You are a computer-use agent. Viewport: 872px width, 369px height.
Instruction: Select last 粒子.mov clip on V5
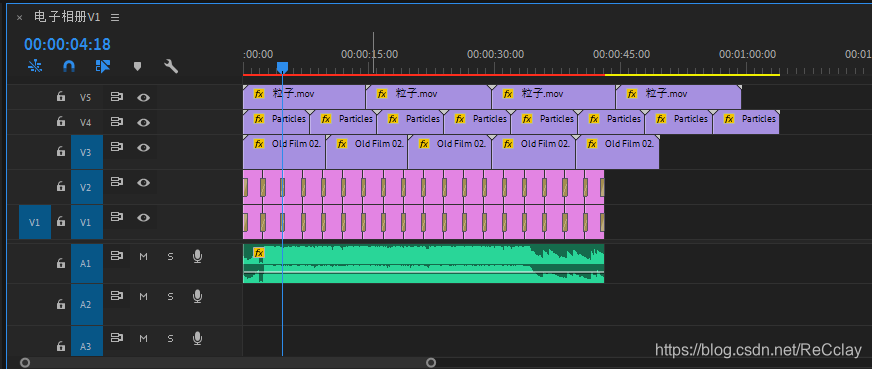(678, 97)
